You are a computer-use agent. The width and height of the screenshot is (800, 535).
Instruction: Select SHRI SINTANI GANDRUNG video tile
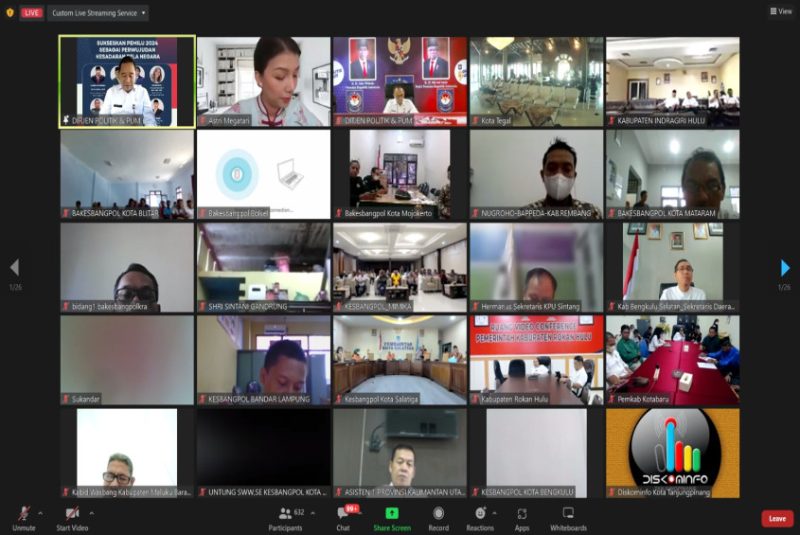coord(264,267)
